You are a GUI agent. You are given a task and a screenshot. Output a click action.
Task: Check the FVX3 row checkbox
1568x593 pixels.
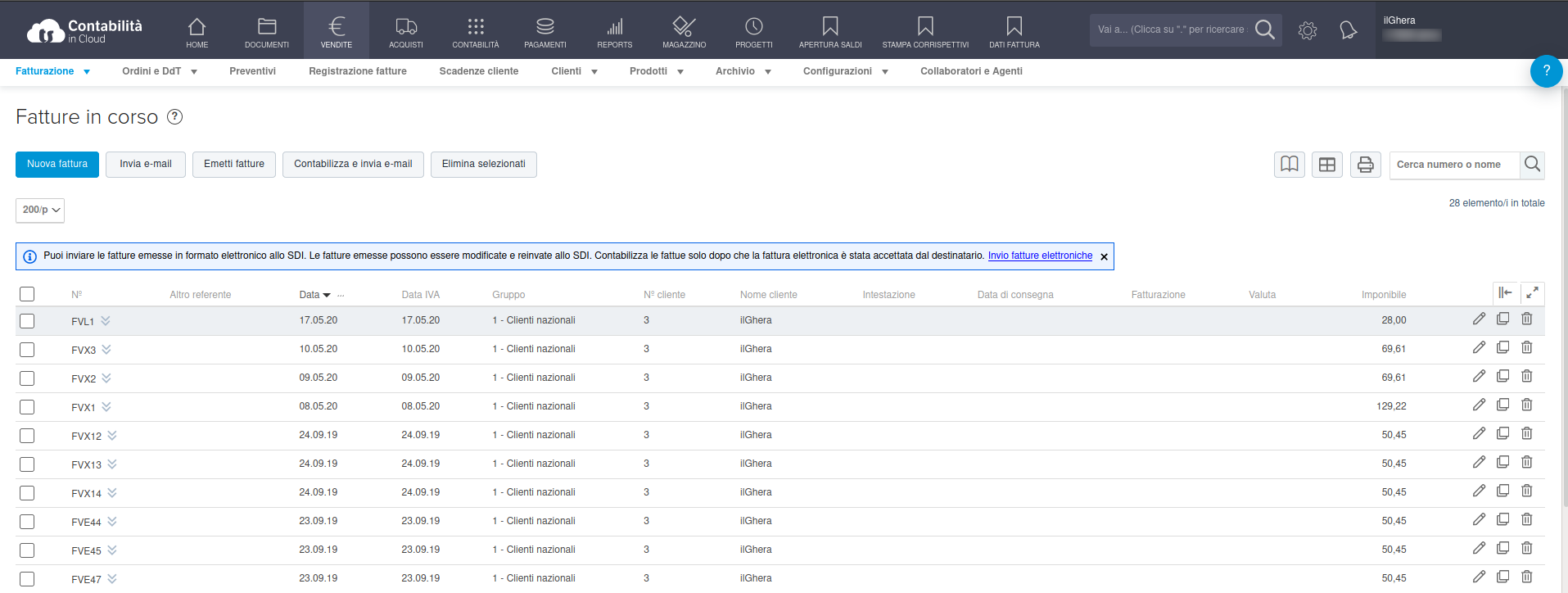coord(27,350)
